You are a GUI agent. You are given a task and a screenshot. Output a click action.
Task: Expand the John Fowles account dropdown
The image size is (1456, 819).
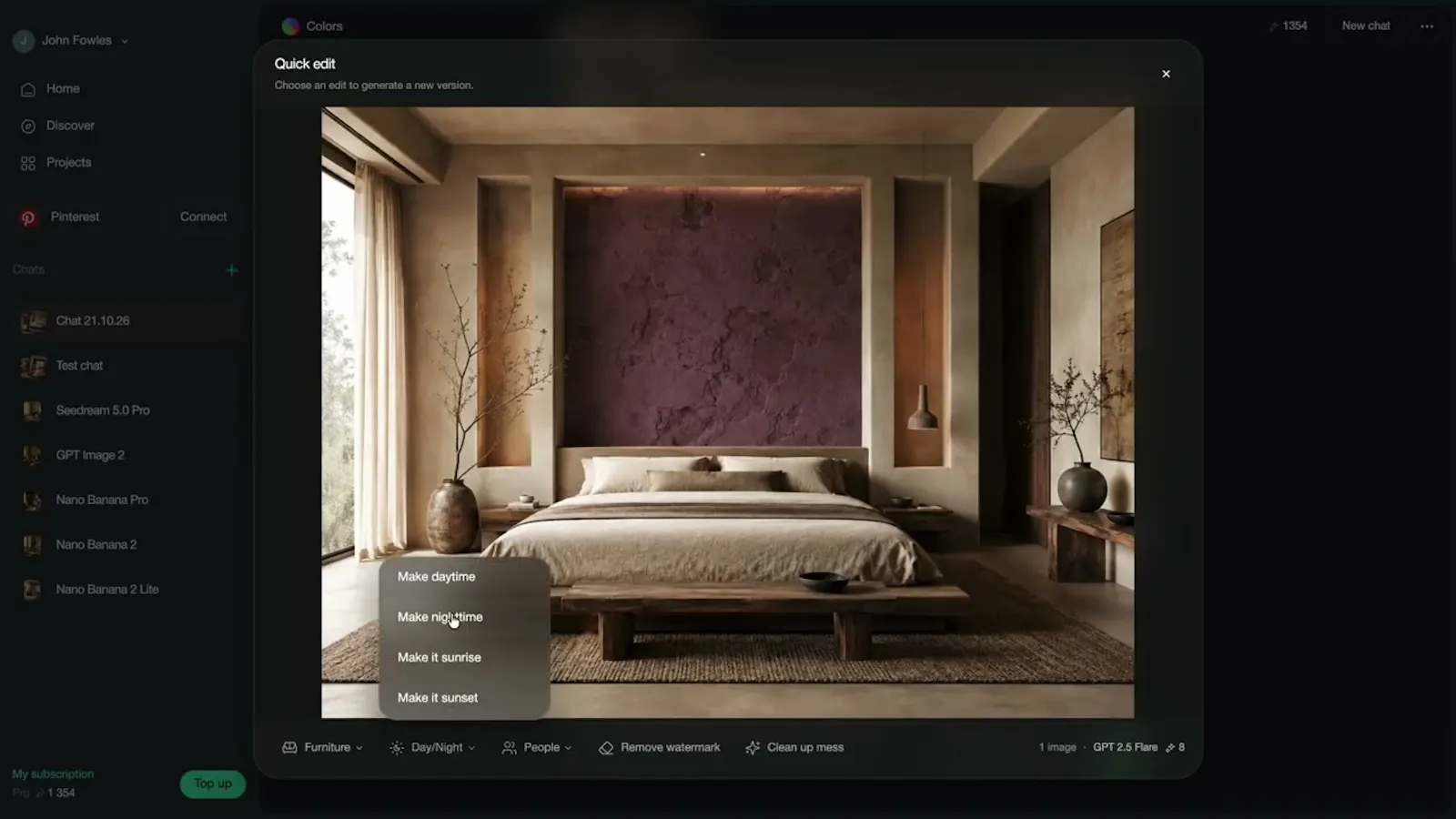[x=125, y=41]
